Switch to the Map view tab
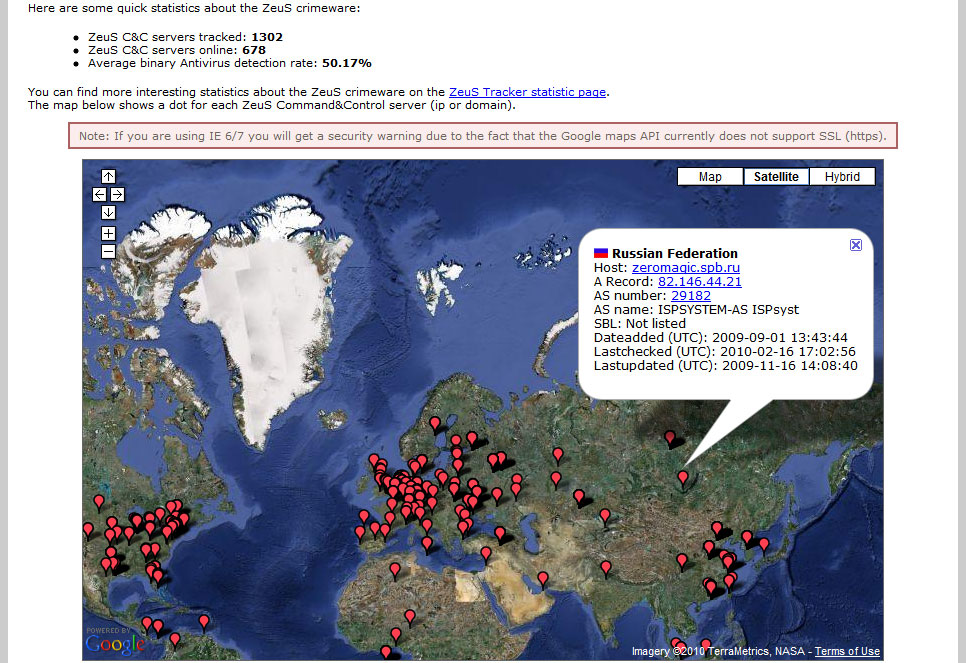 (x=710, y=177)
